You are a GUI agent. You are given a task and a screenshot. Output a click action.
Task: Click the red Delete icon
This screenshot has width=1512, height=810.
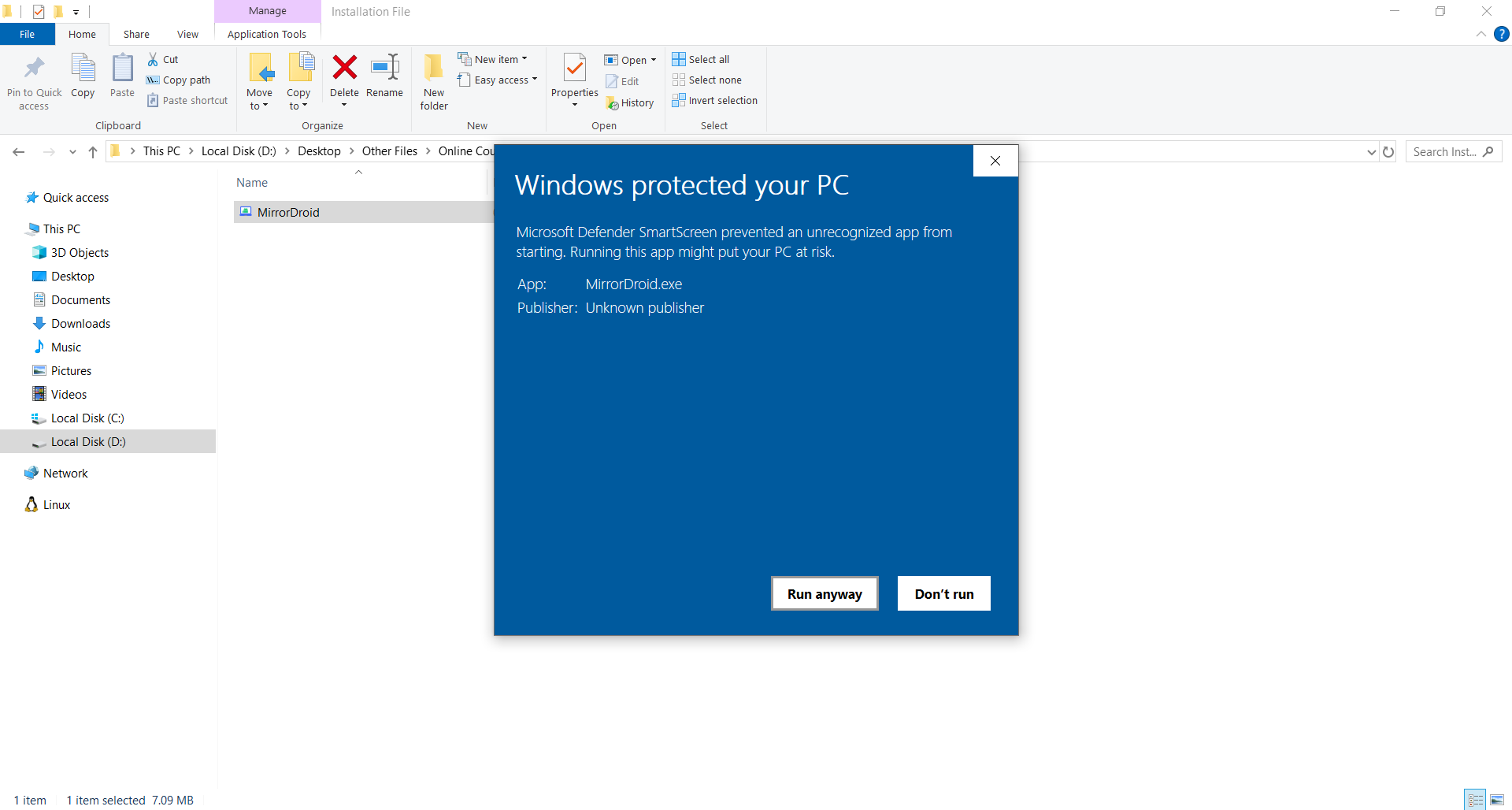pyautogui.click(x=344, y=68)
